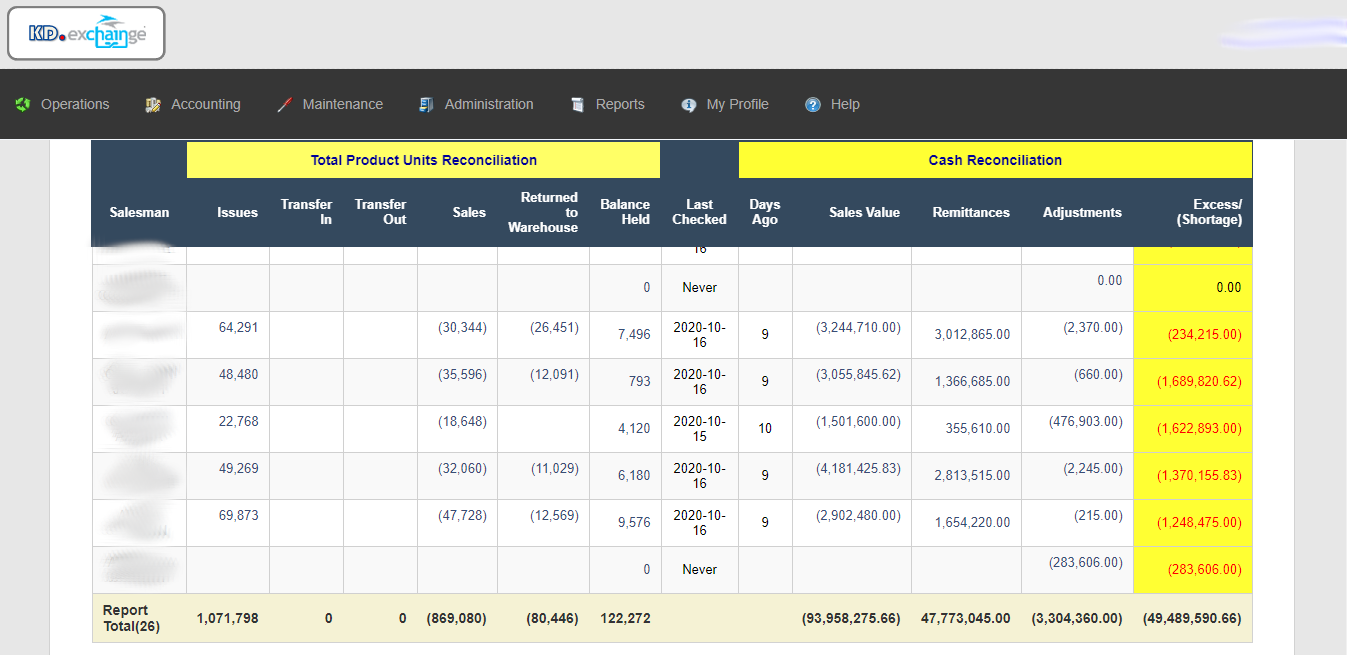Open the Accounting menu
1347x655 pixels.
[205, 104]
